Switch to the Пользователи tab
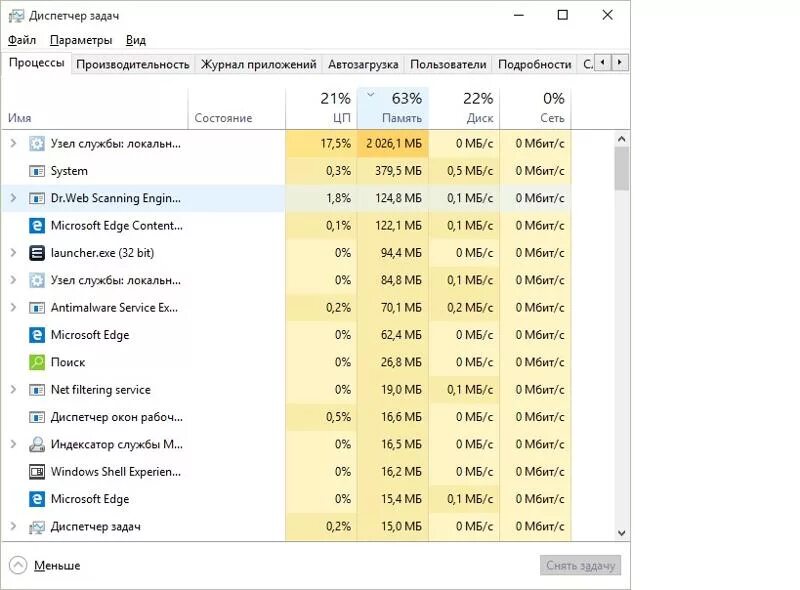This screenshot has height=590, width=800. [x=448, y=64]
